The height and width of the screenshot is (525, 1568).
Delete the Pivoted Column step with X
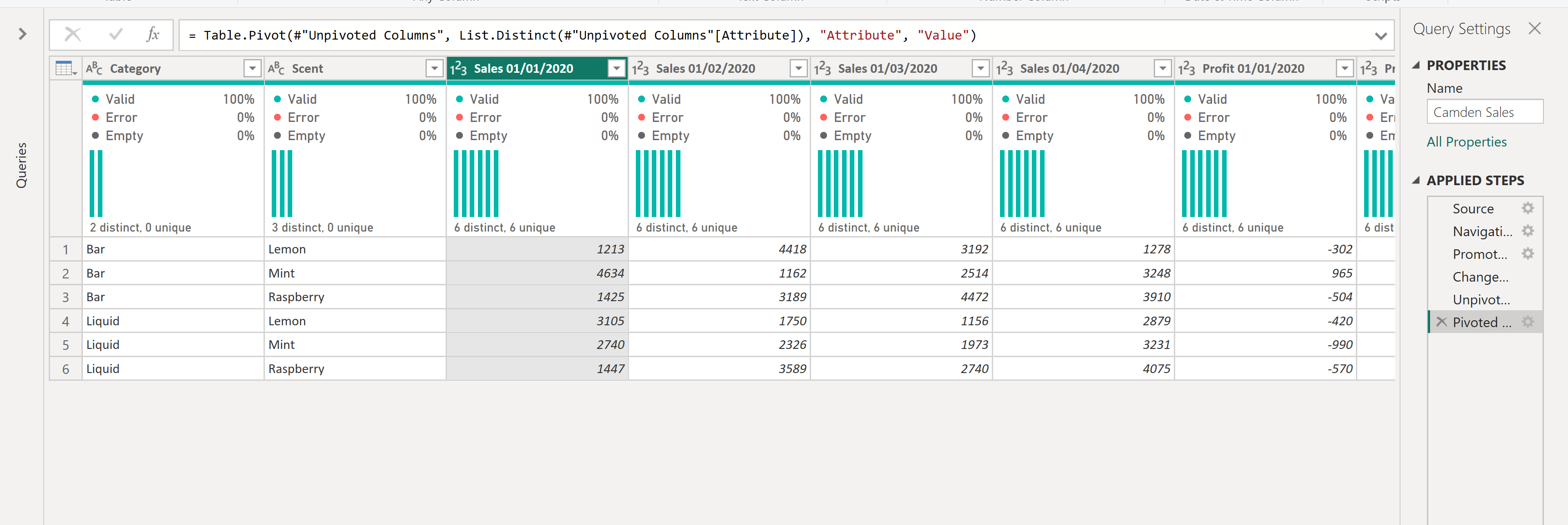click(x=1441, y=322)
